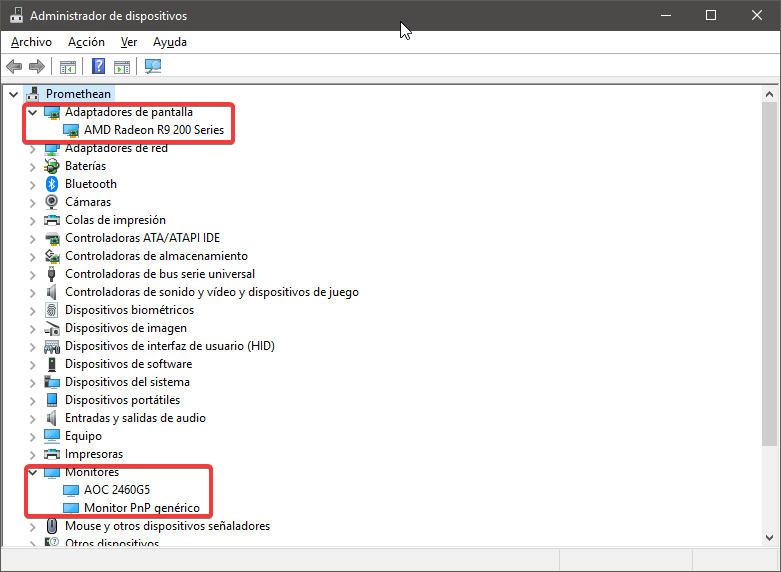The height and width of the screenshot is (572, 781).
Task: Select the Monitor PnP genérico entry
Action: click(142, 508)
